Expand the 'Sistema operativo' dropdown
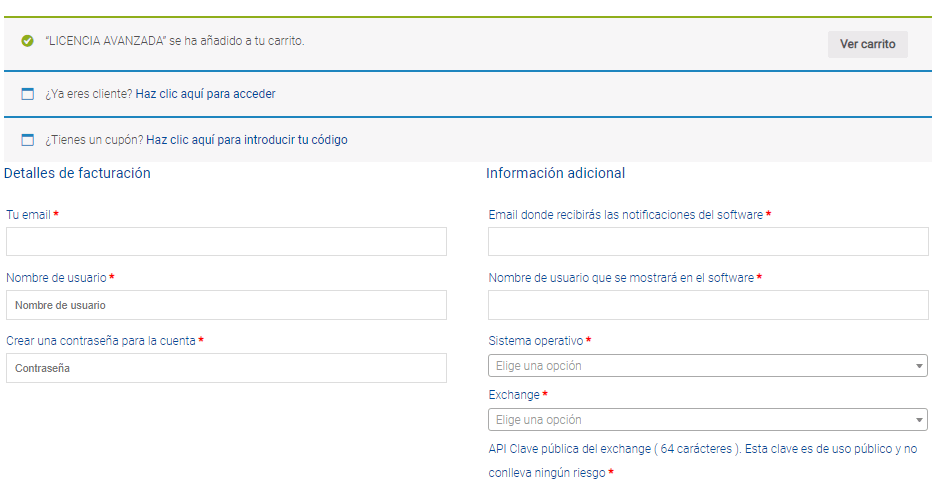 tap(708, 365)
